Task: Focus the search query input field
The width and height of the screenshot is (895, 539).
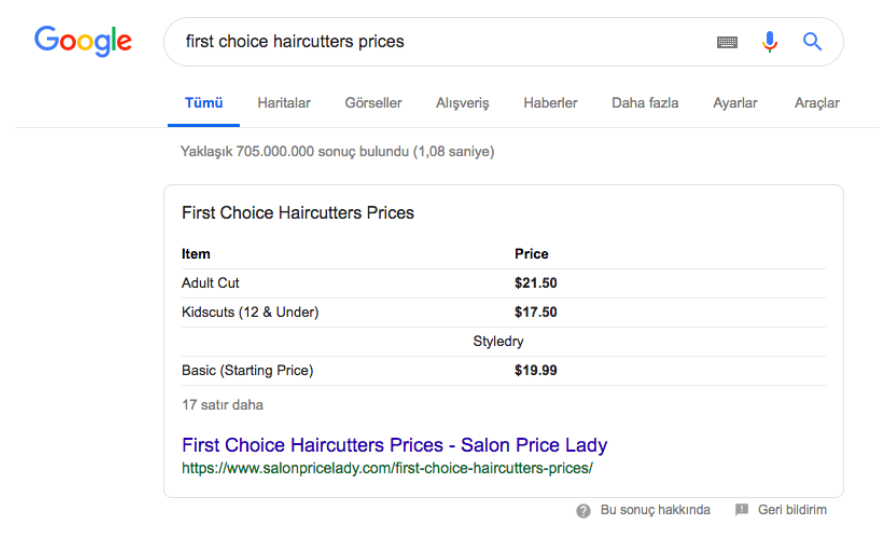Action: pos(440,42)
